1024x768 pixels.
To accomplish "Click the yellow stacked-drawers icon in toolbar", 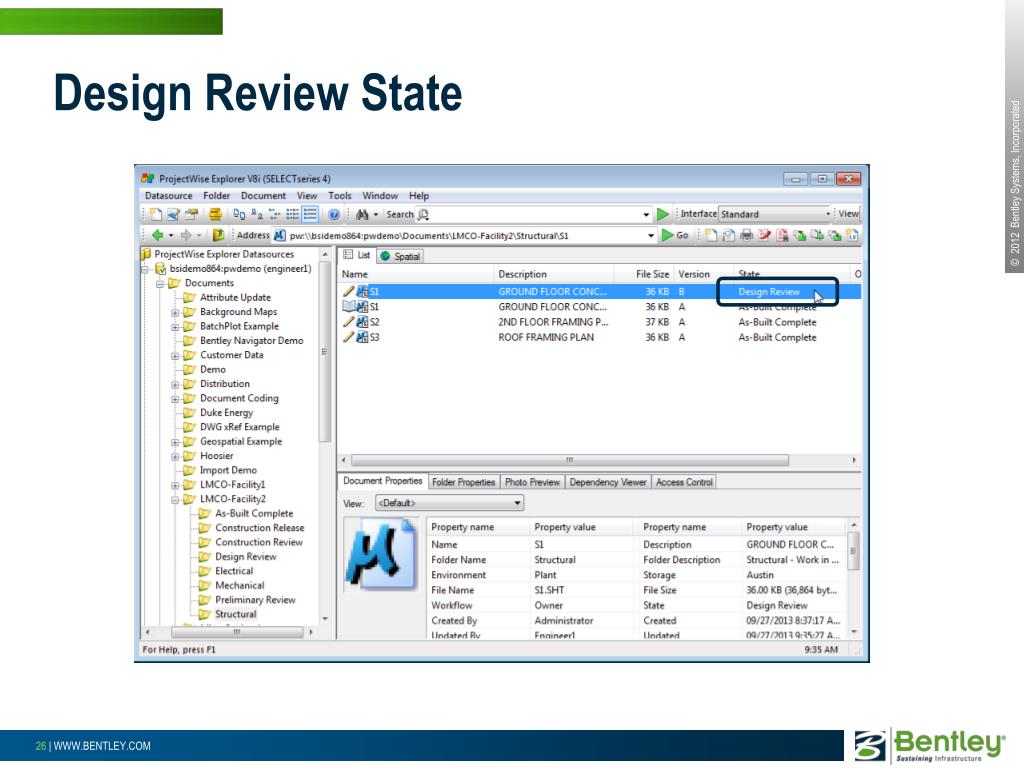I will tap(215, 214).
